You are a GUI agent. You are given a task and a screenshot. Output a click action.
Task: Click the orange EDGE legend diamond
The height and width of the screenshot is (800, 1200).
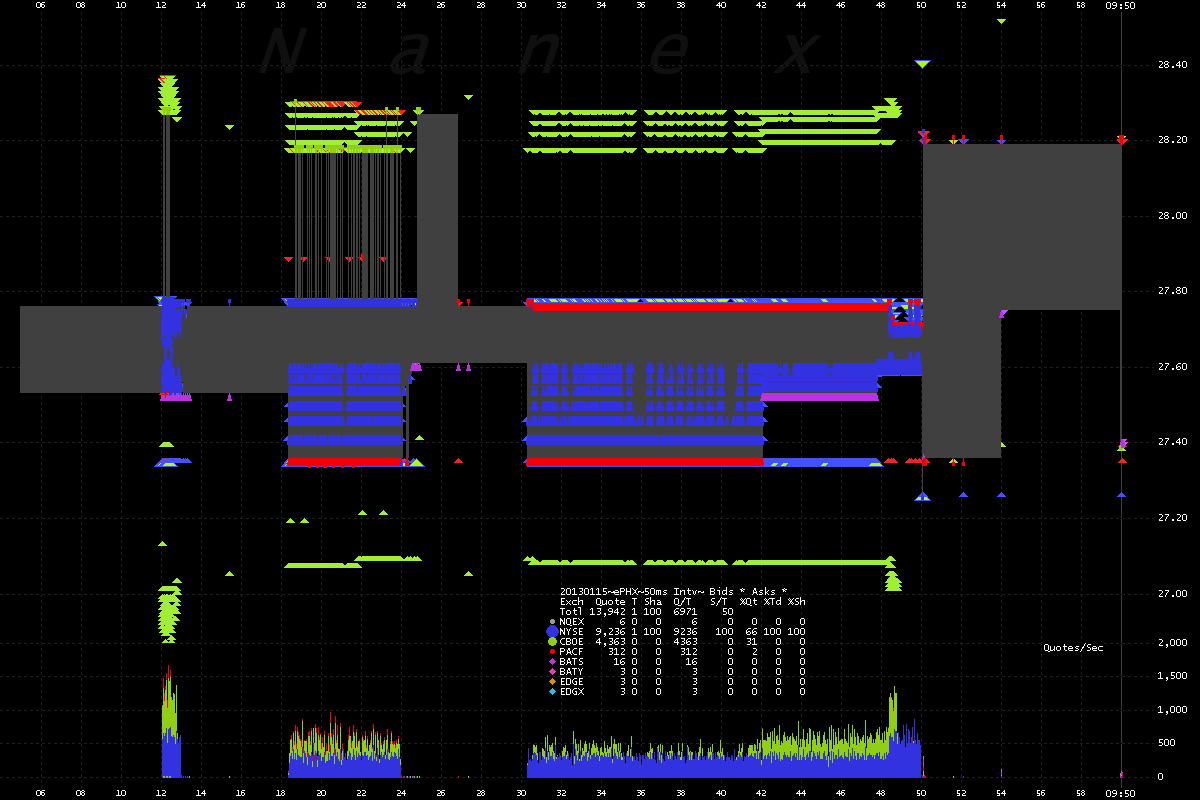click(x=552, y=682)
